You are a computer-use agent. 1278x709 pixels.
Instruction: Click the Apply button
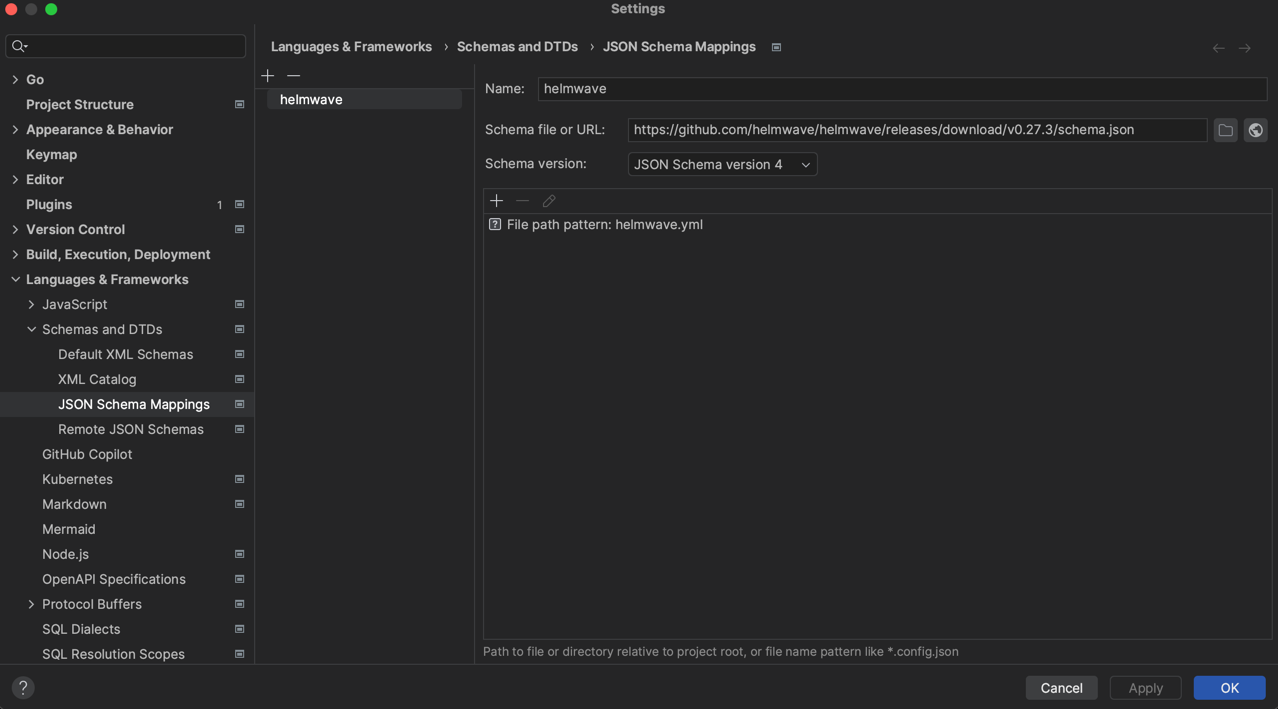pos(1145,688)
